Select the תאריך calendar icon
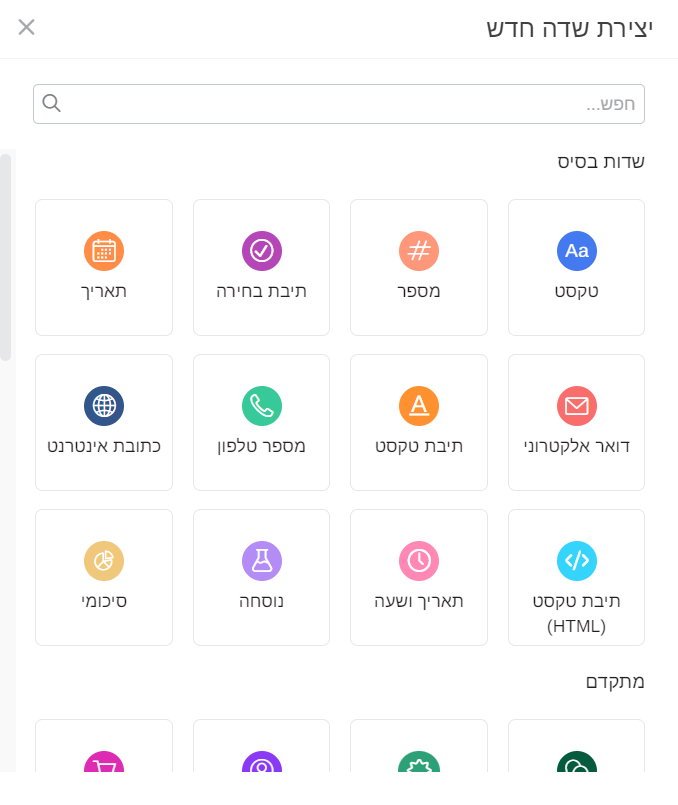678x805 pixels. 104,251
